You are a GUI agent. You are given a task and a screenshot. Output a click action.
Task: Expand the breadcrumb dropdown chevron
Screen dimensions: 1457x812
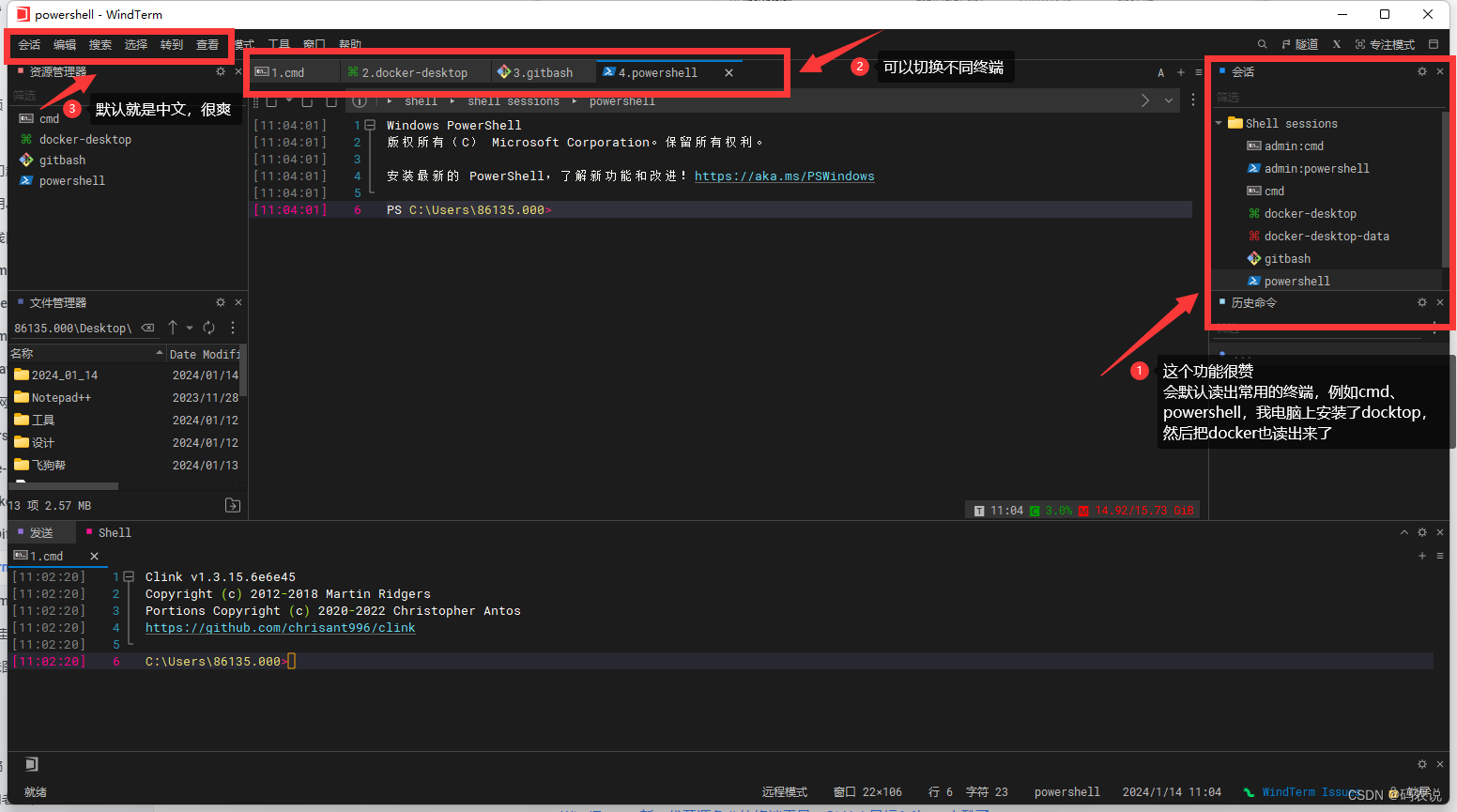point(1169,100)
